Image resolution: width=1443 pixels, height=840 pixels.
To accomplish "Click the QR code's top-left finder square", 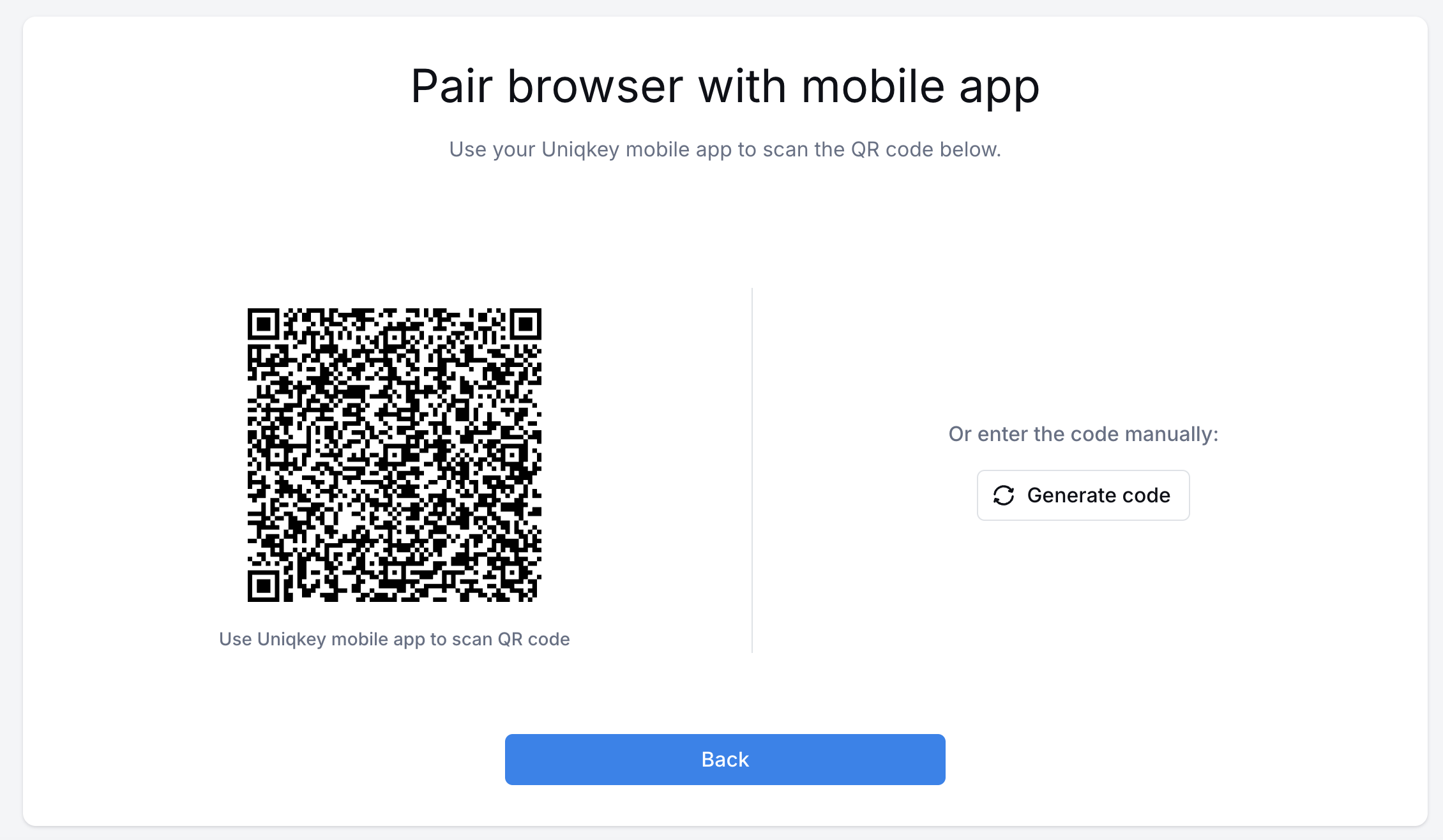I will (263, 324).
